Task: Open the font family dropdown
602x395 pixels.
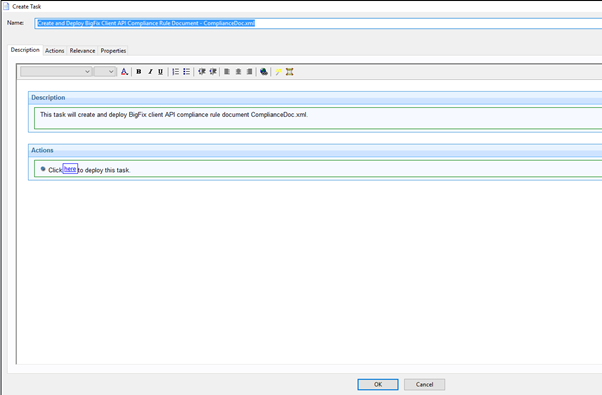Action: click(x=56, y=72)
